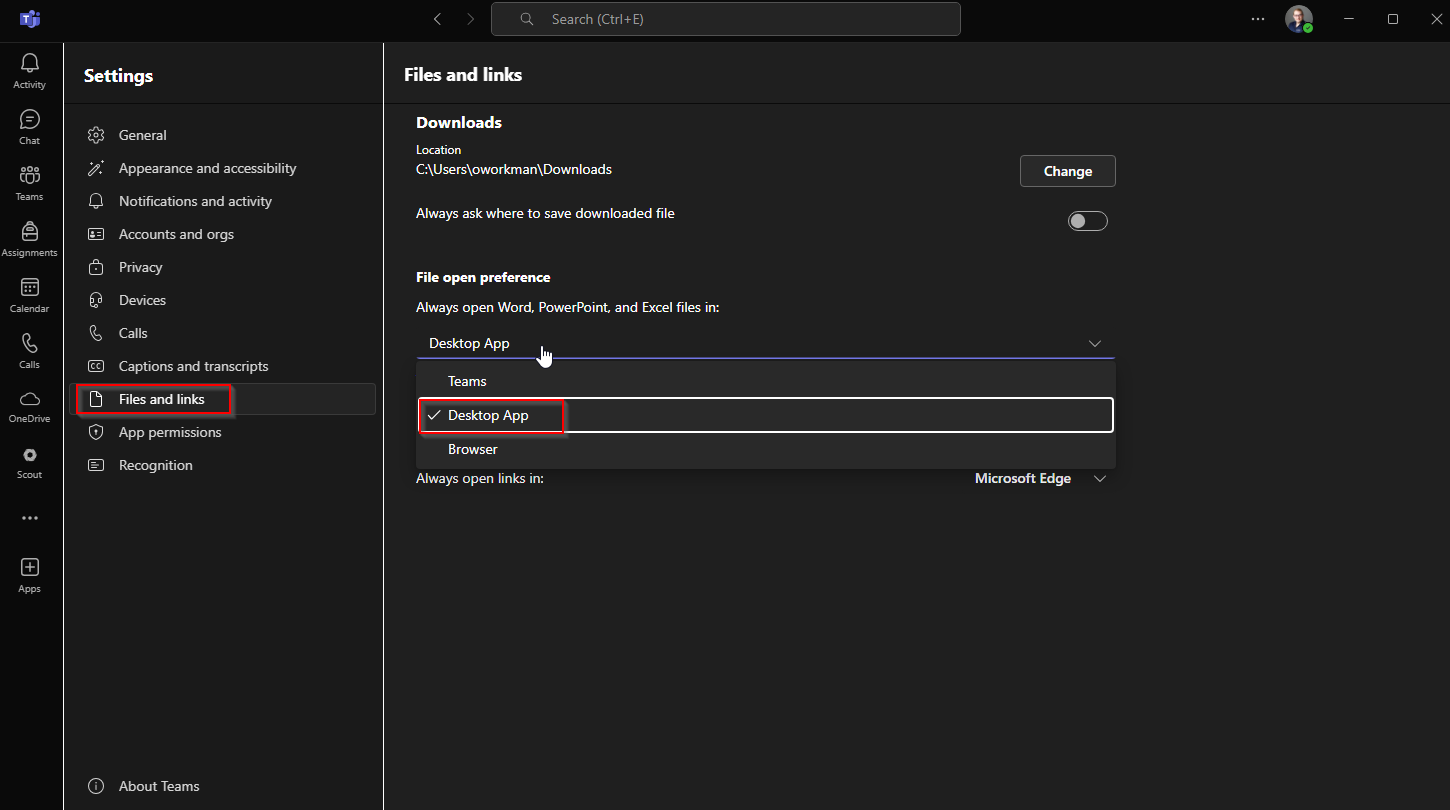Open the Calendar icon
Screen dimensions: 1450x810
(x=30, y=294)
